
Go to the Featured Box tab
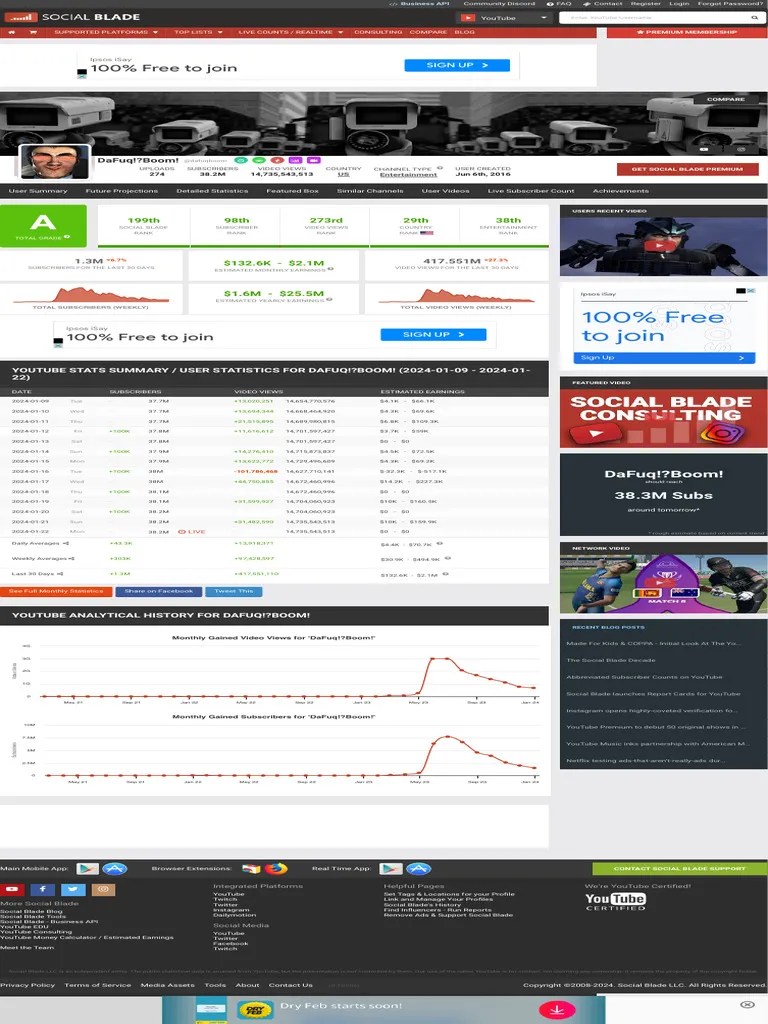coord(293,191)
